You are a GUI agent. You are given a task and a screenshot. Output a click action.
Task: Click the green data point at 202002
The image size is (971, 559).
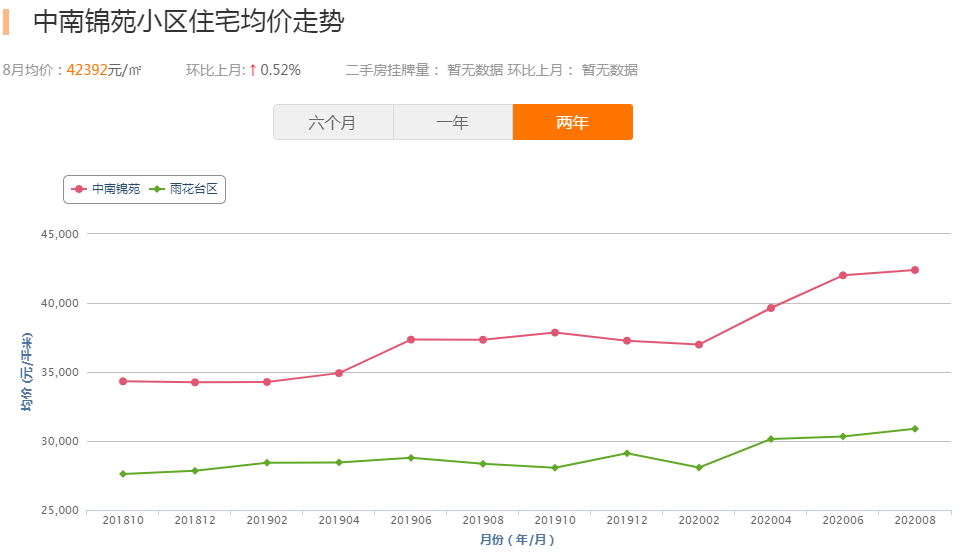[x=699, y=468]
